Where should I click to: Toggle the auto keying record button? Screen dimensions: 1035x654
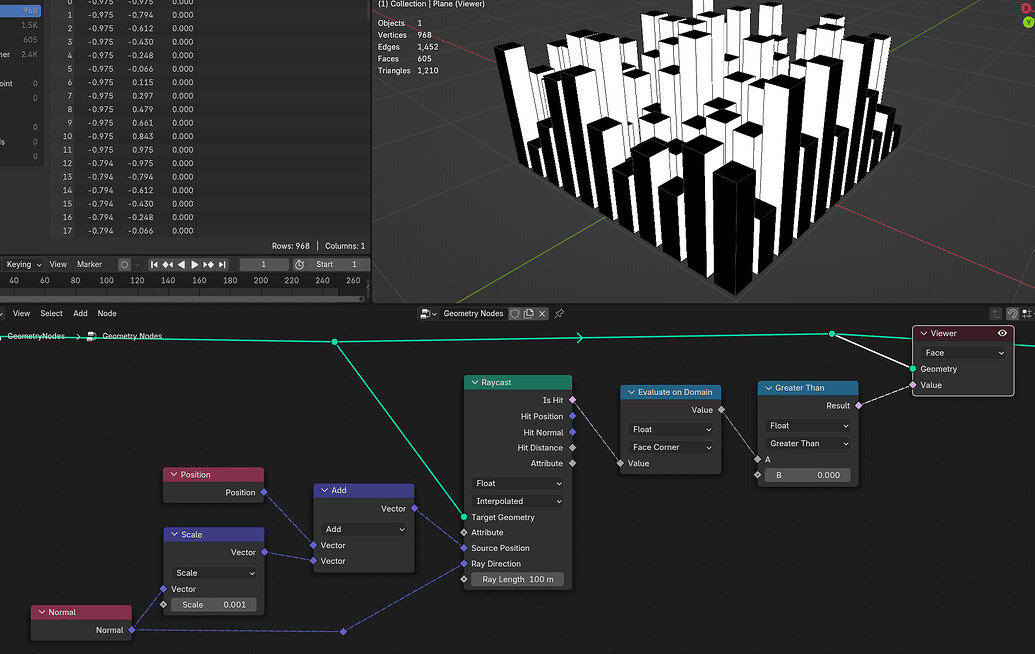[x=124, y=265]
